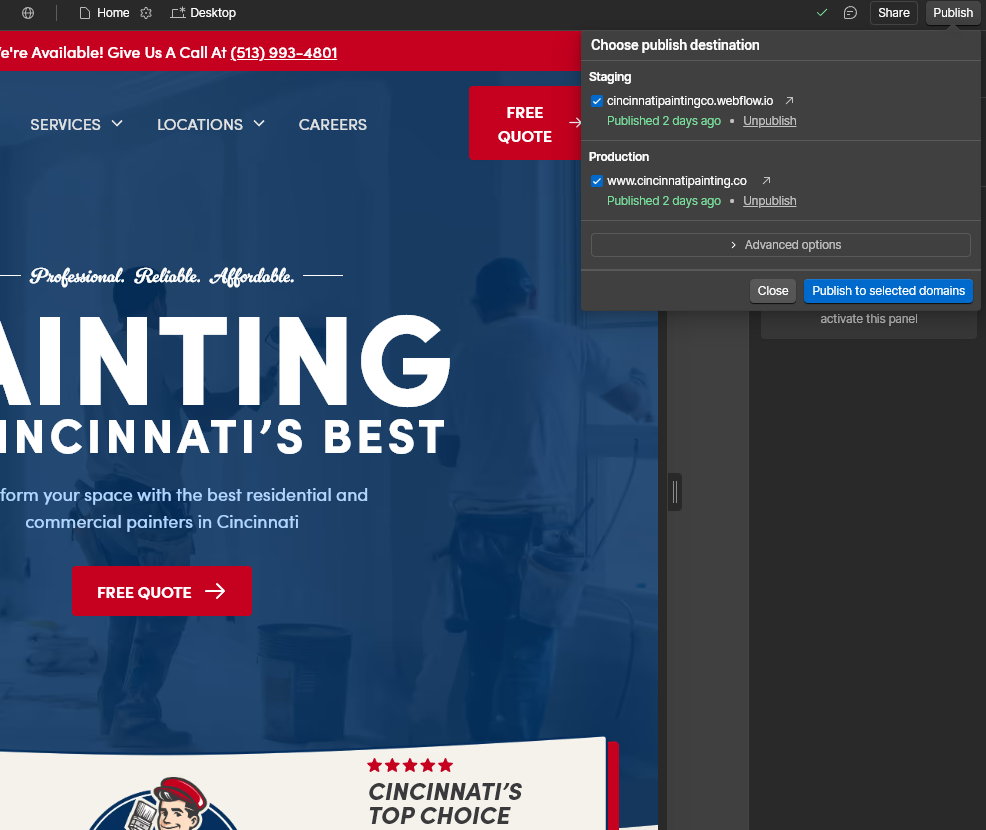
Task: Click the Publish button in top bar
Action: (953, 13)
